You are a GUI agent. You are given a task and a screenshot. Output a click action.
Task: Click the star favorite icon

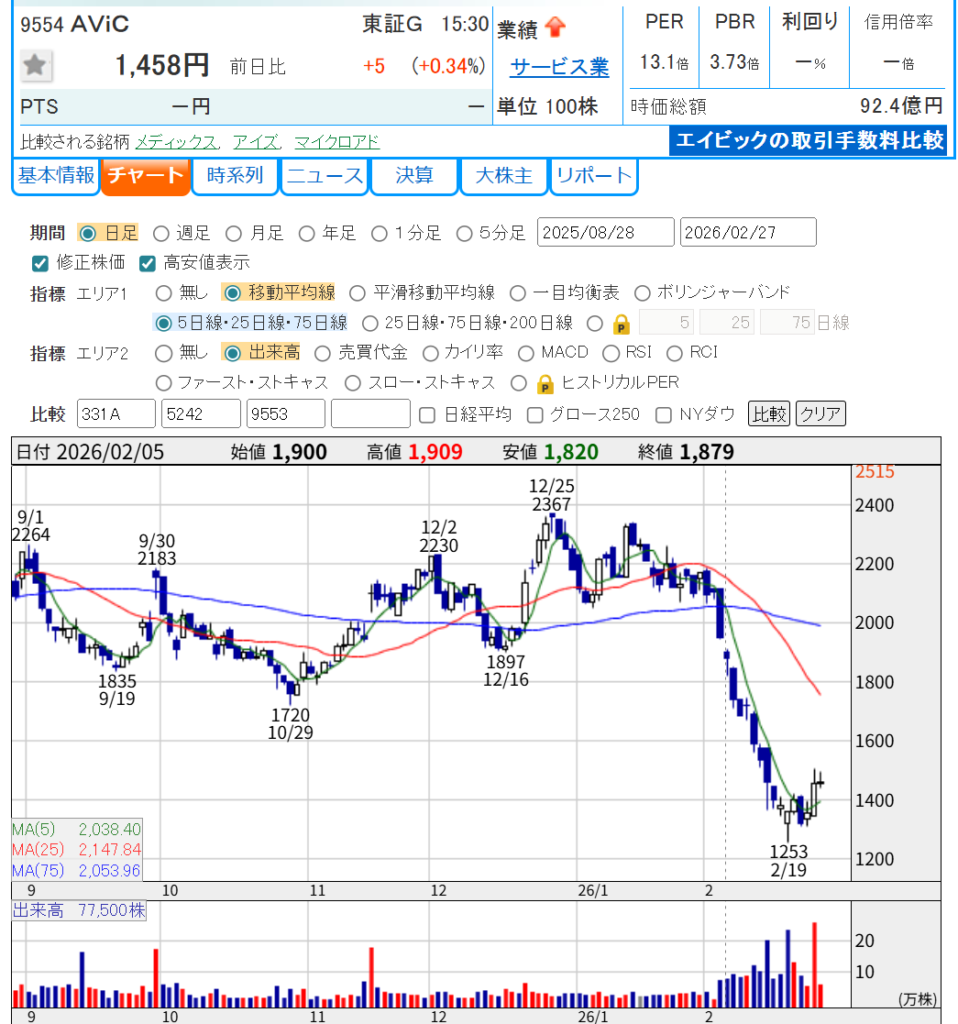point(37,66)
